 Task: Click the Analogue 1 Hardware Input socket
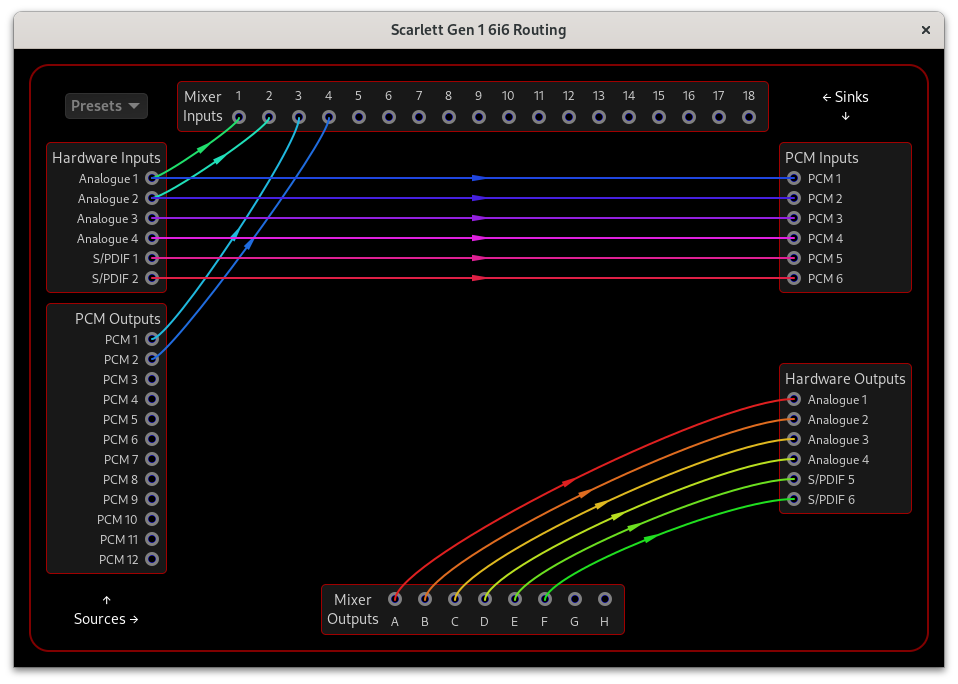coord(152,178)
